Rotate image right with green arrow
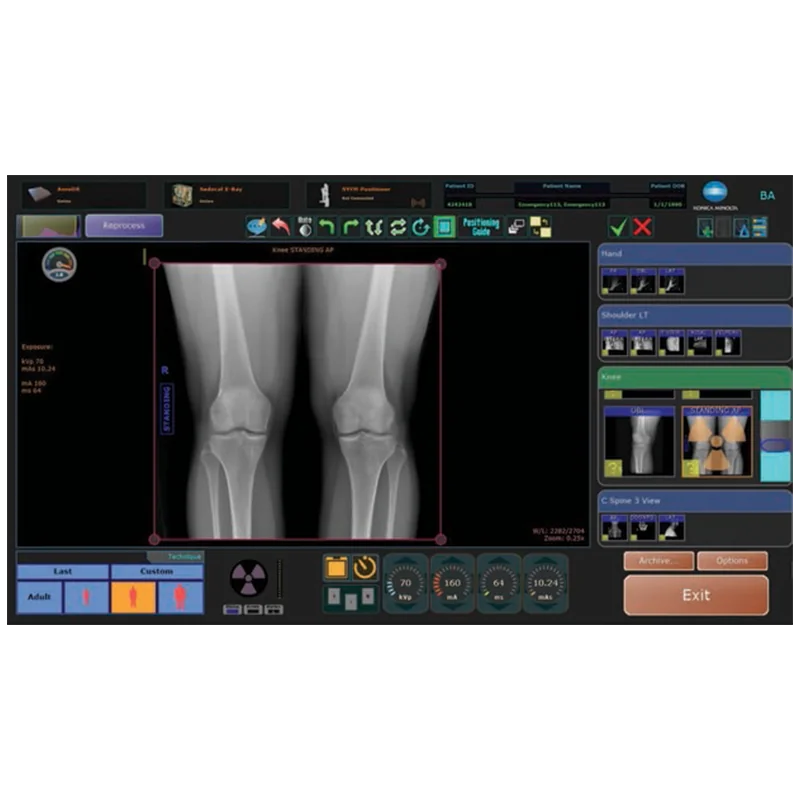This screenshot has height=800, width=800. pos(350,227)
